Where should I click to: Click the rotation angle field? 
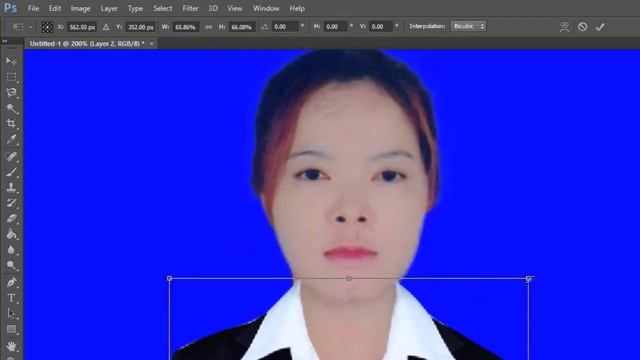(285, 27)
